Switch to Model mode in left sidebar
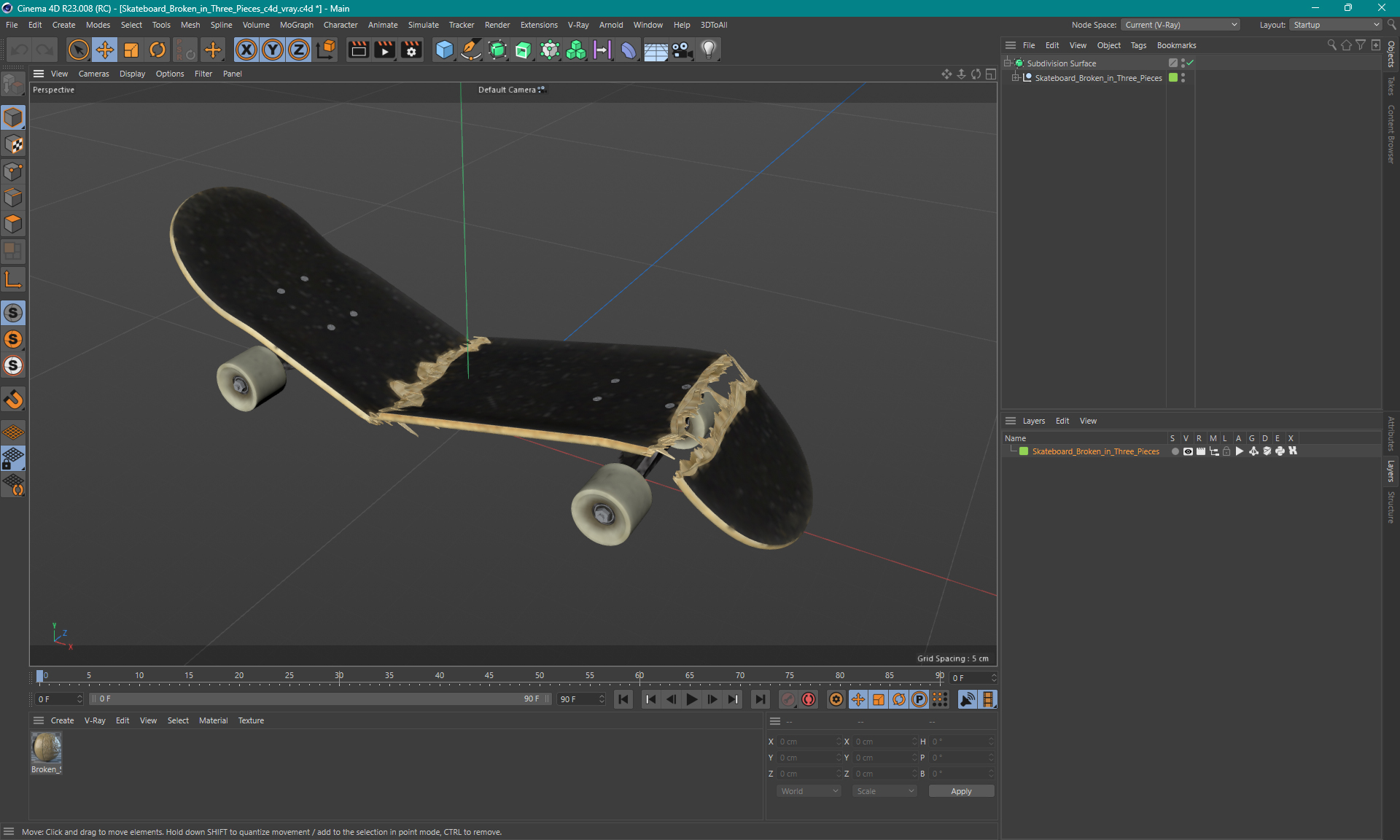The image size is (1400, 840). [x=13, y=117]
